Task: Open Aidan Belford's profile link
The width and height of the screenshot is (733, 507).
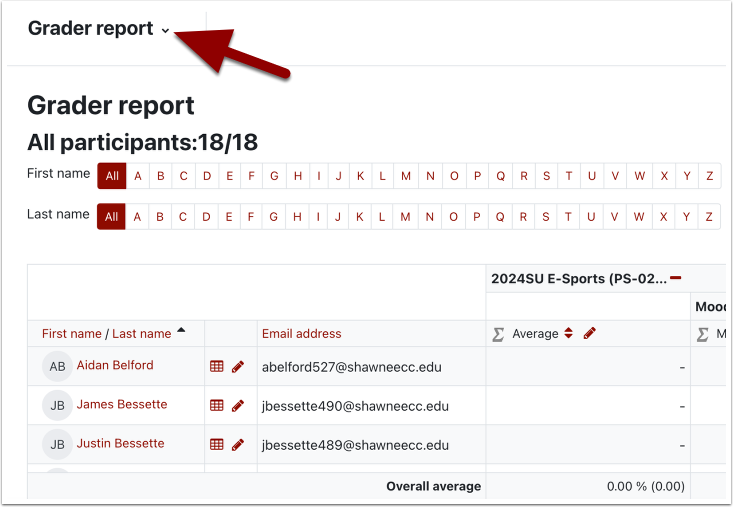Action: pos(115,366)
